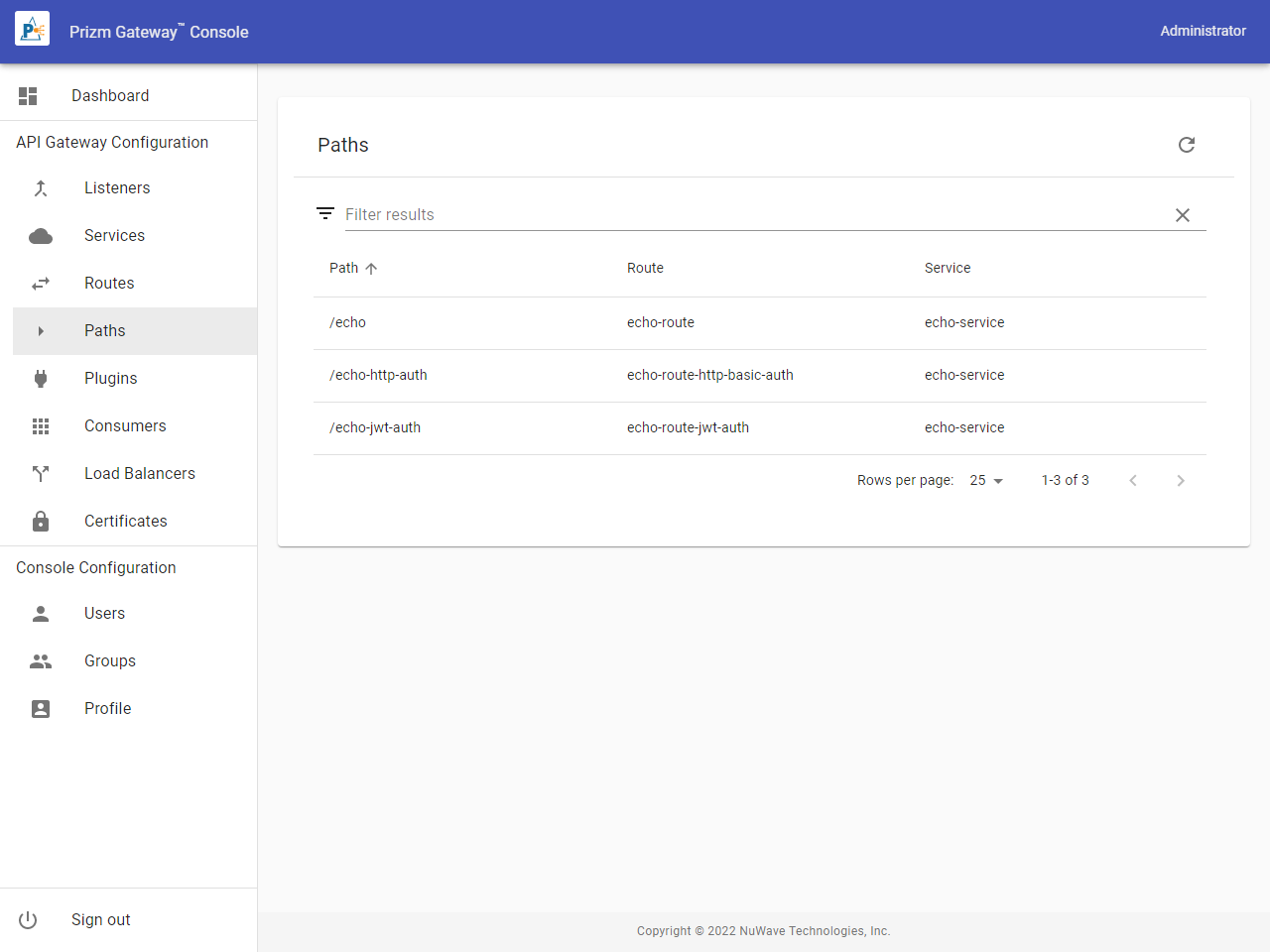Open Dashboard from the sidebar
The height and width of the screenshot is (952, 1270).
(x=110, y=96)
